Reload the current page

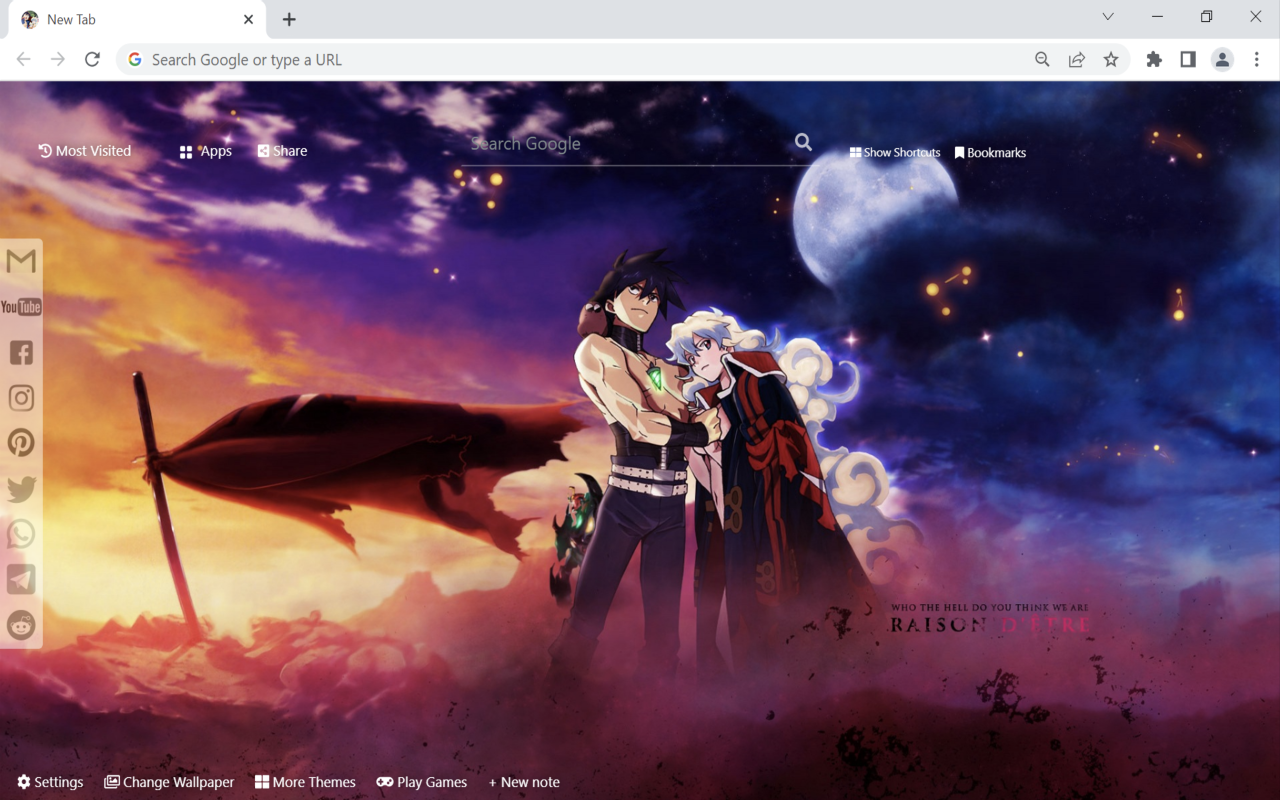tap(92, 60)
